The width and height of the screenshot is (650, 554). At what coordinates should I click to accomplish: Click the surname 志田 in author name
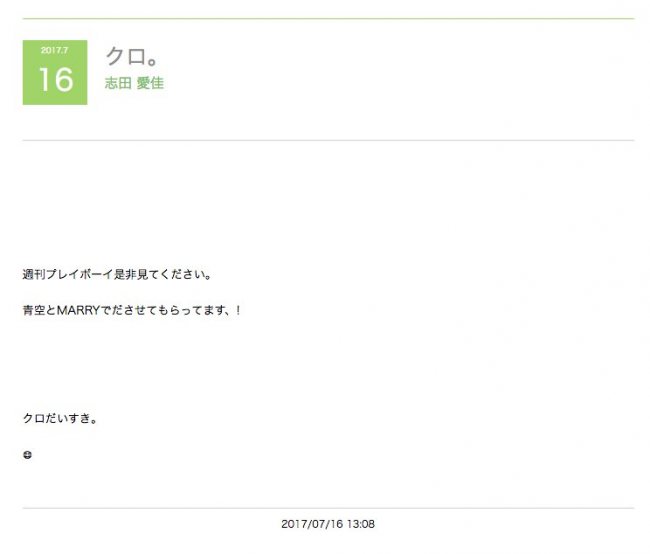pyautogui.click(x=118, y=83)
